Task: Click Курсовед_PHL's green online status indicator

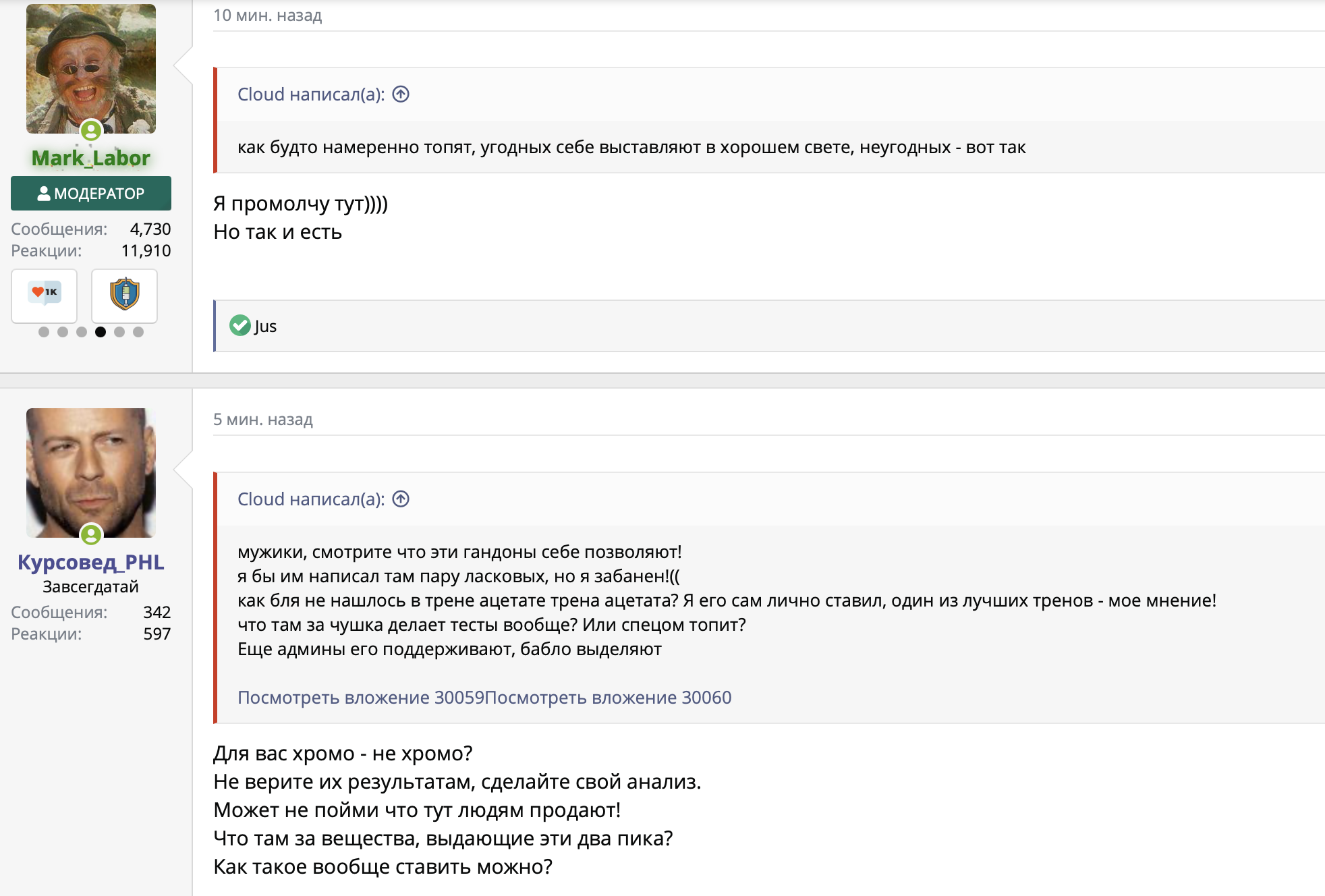Action: click(x=91, y=535)
